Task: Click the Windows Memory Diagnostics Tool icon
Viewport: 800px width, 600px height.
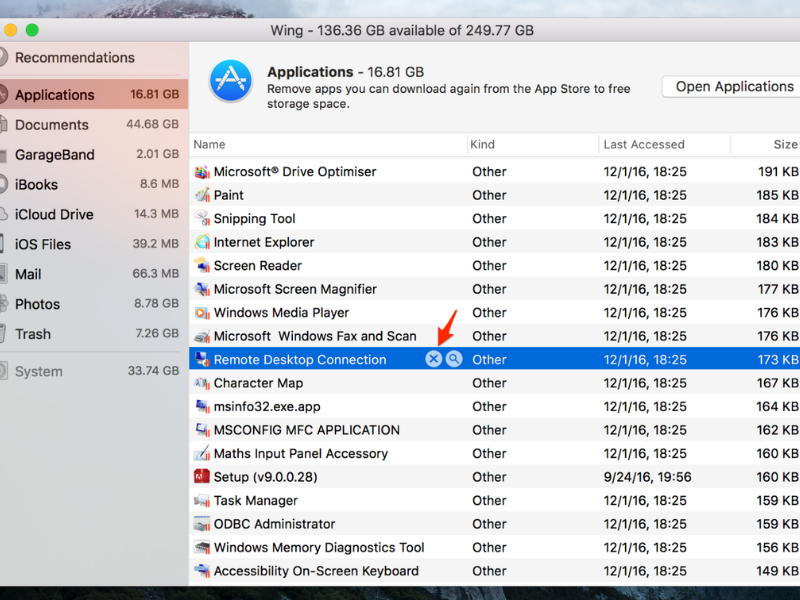Action: click(202, 547)
